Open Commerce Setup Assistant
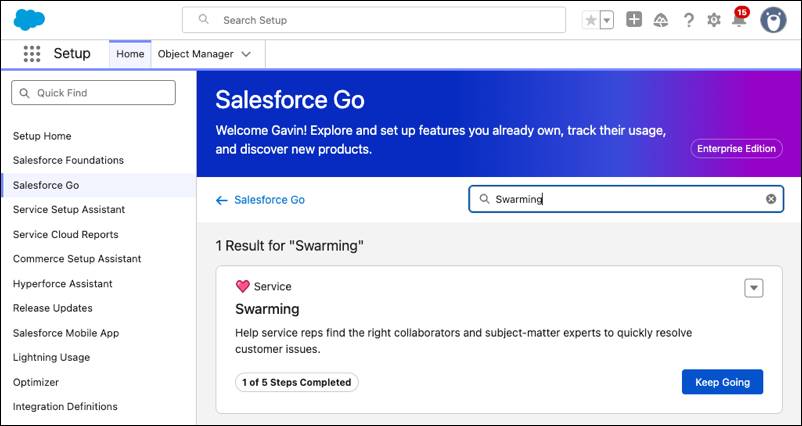This screenshot has width=802, height=426. (x=77, y=259)
